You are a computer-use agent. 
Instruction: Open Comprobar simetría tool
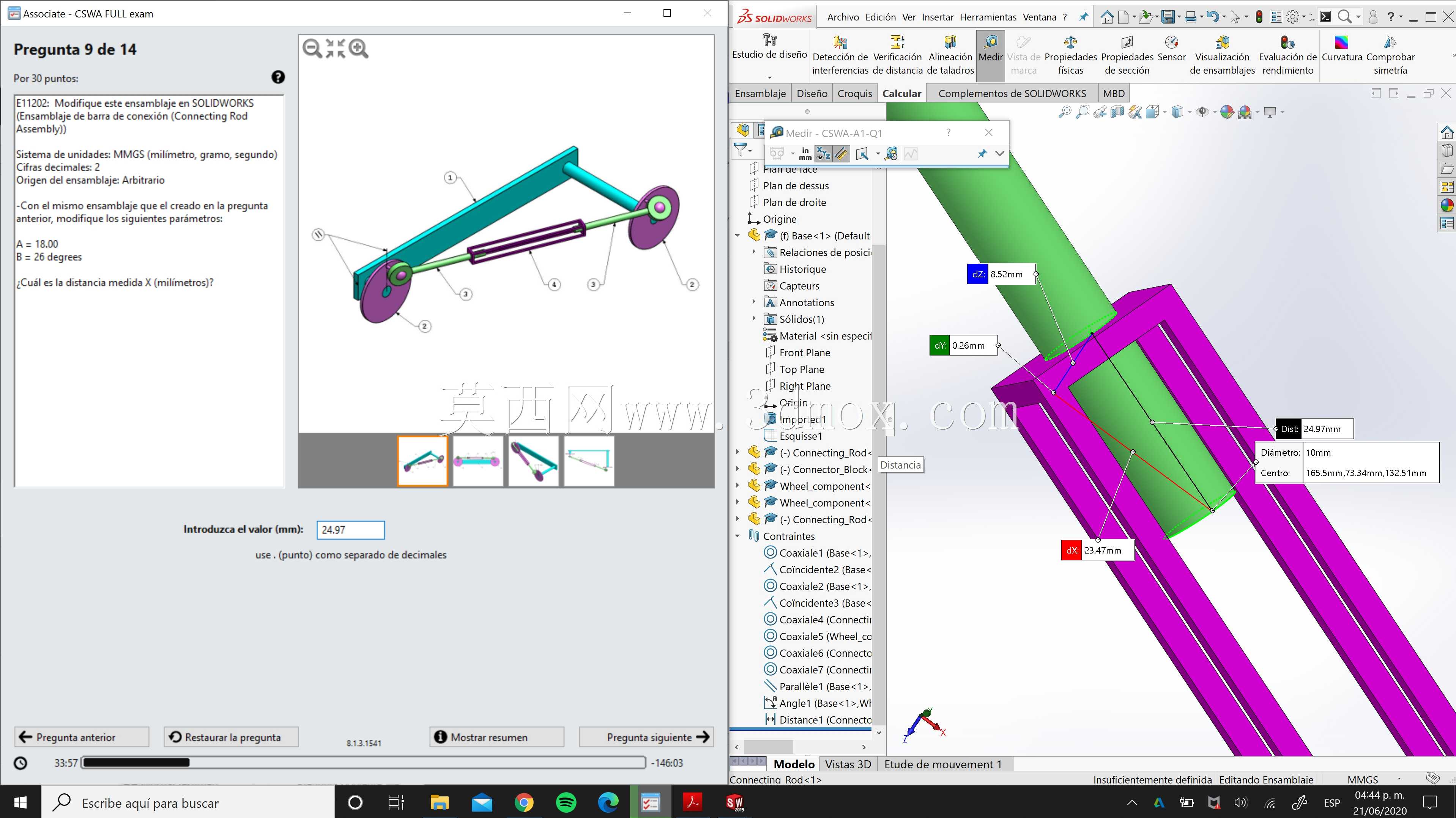coord(1390,55)
